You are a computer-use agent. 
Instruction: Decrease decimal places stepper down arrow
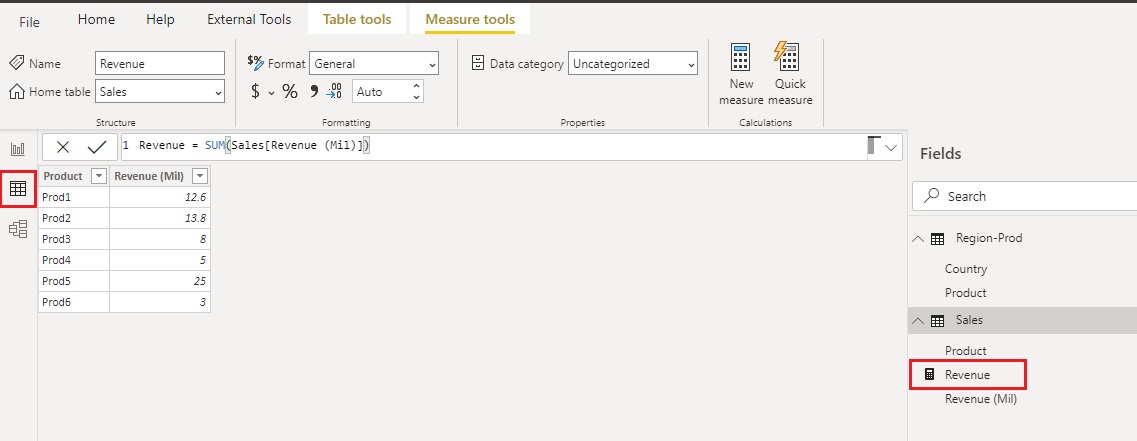[x=416, y=97]
